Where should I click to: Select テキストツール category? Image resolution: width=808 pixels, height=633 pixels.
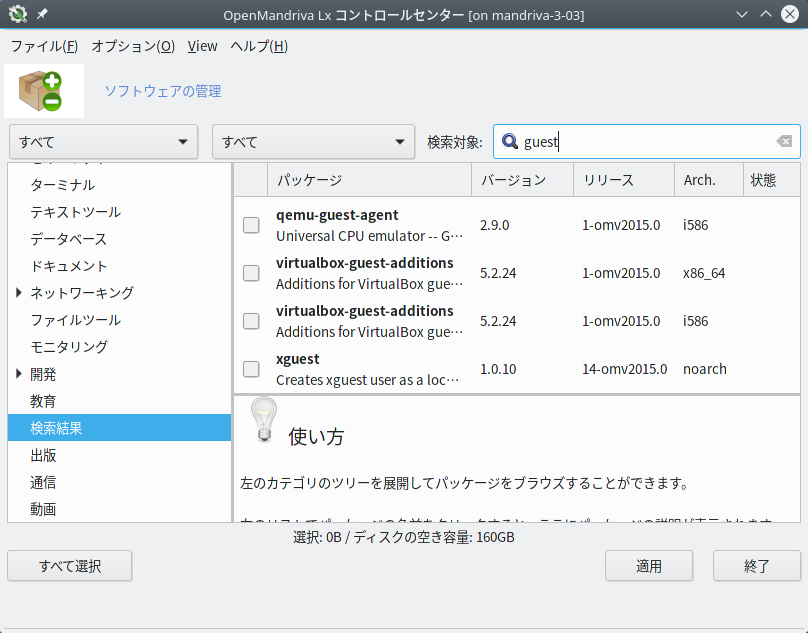(x=75, y=212)
